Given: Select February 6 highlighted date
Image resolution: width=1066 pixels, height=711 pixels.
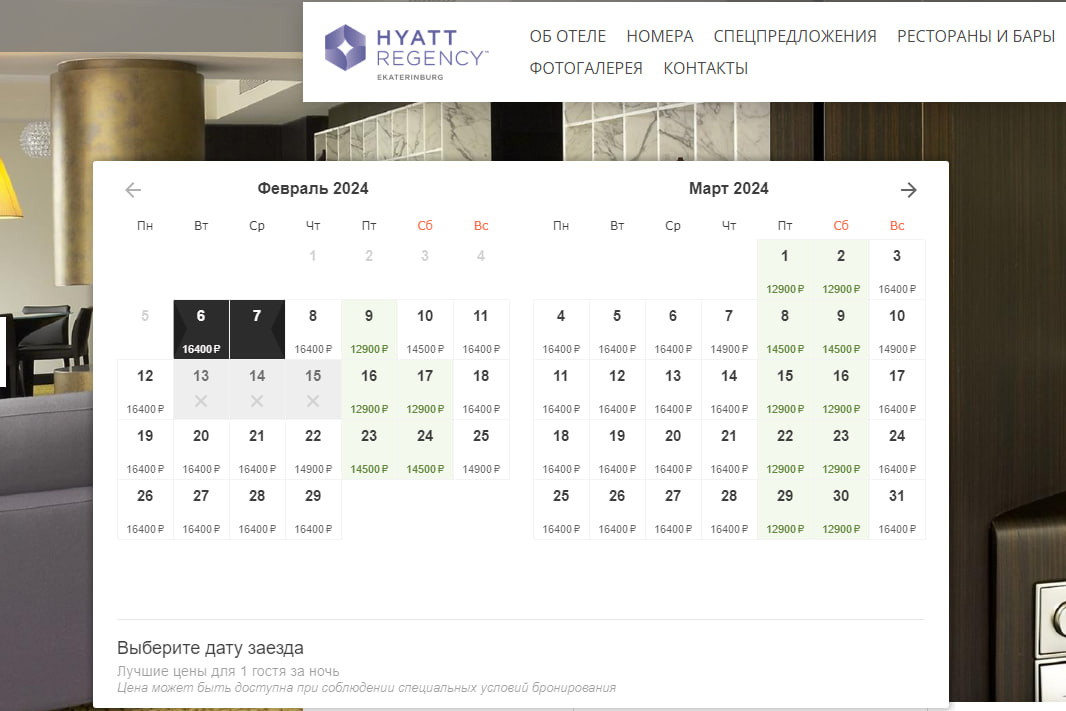Looking at the screenshot, I should (201, 329).
